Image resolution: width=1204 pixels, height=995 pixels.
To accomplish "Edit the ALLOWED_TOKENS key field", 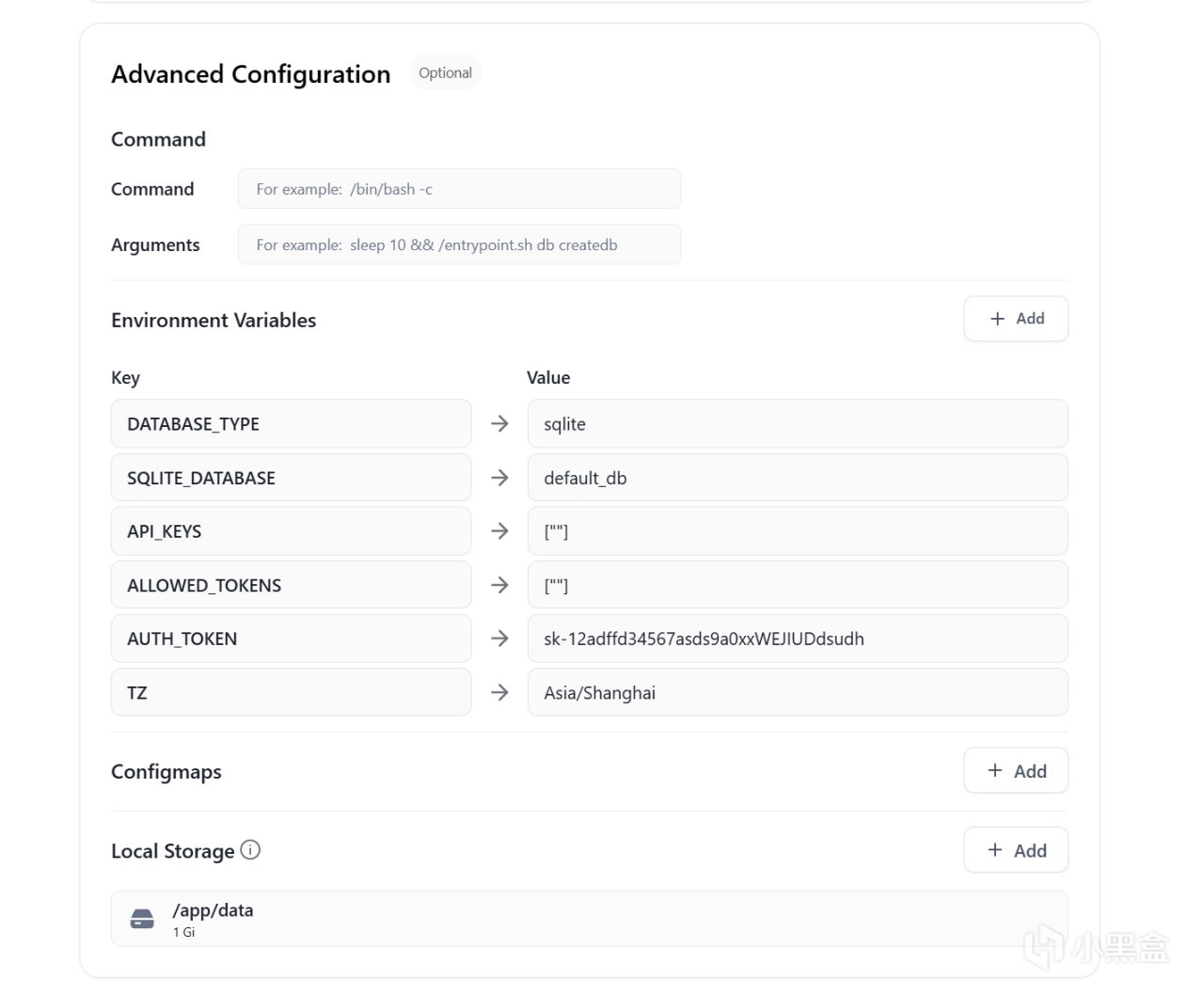I will click(291, 585).
